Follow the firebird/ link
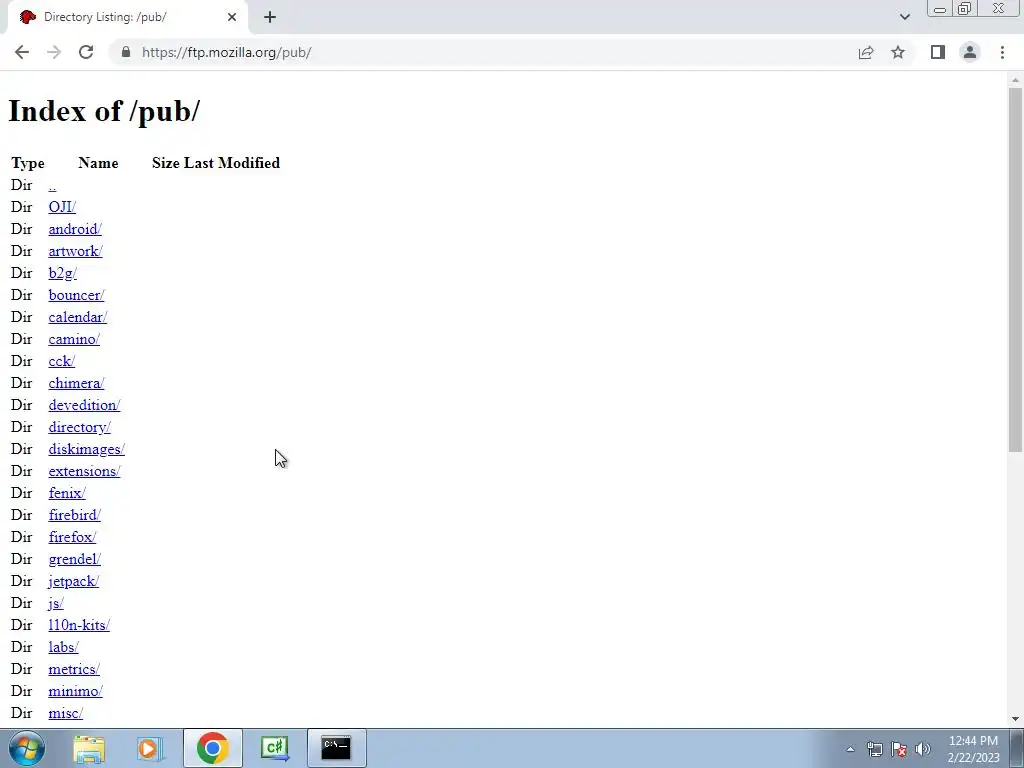 pos(74,515)
